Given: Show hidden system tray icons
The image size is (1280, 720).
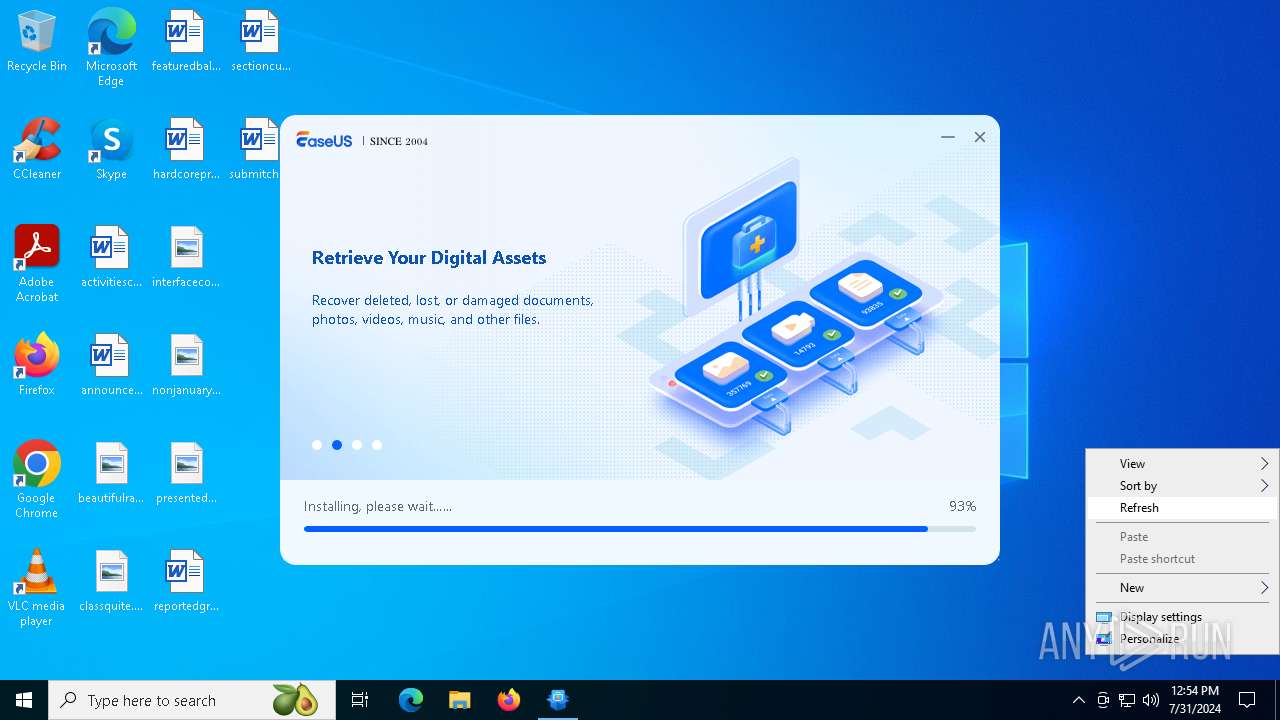Looking at the screenshot, I should (1078, 700).
